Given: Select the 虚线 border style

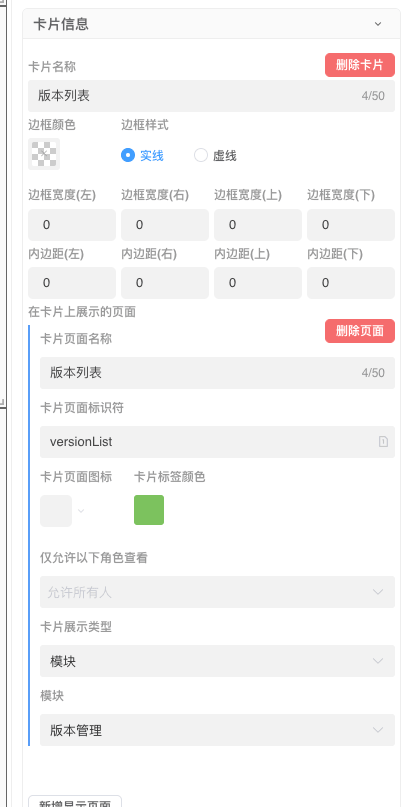Looking at the screenshot, I should [x=215, y=155].
